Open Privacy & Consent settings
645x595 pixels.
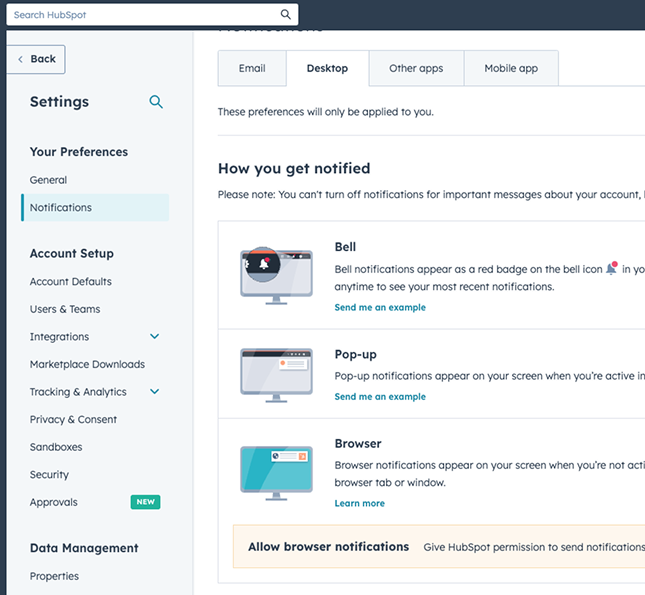pos(73,419)
